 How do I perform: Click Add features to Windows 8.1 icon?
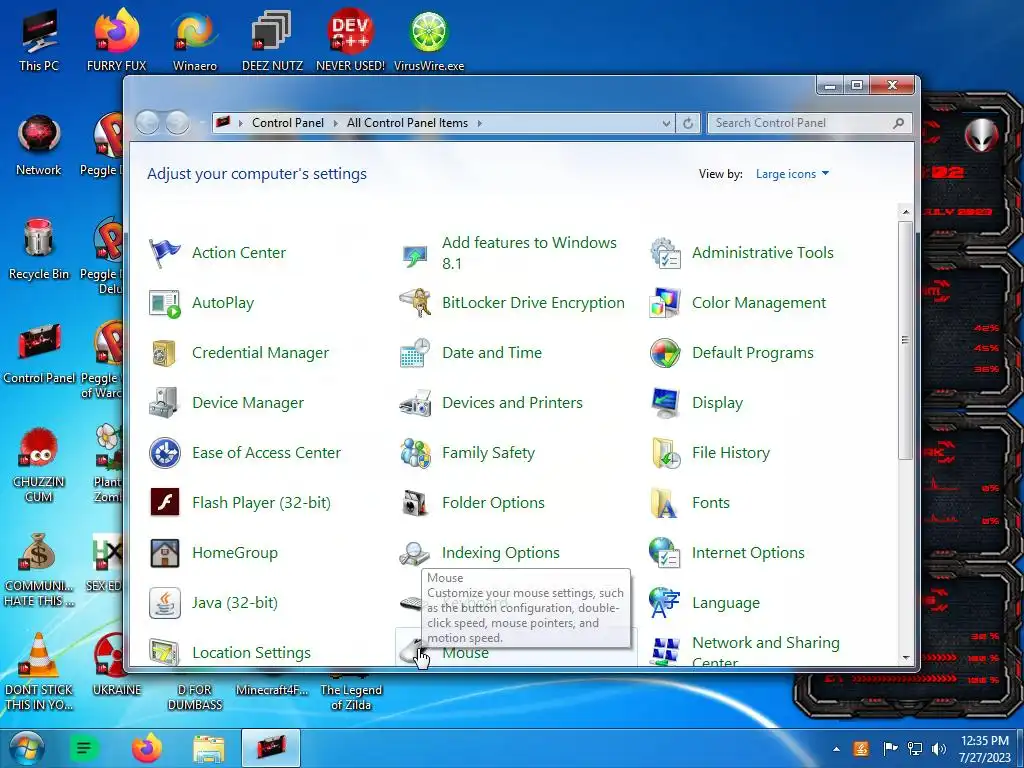coord(415,254)
